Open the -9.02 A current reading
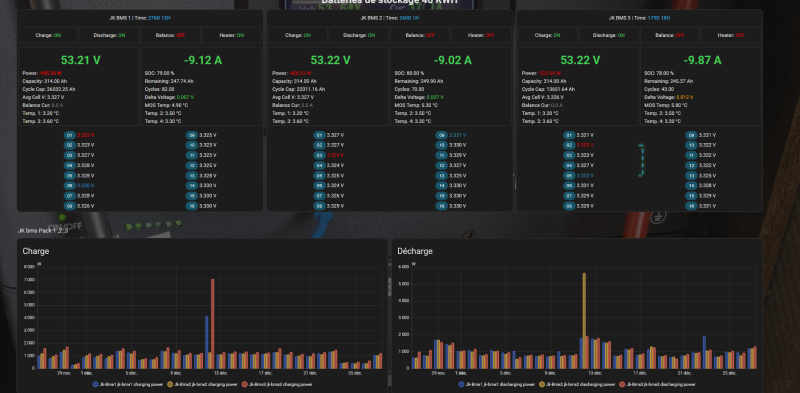800x393 pixels. click(x=453, y=60)
